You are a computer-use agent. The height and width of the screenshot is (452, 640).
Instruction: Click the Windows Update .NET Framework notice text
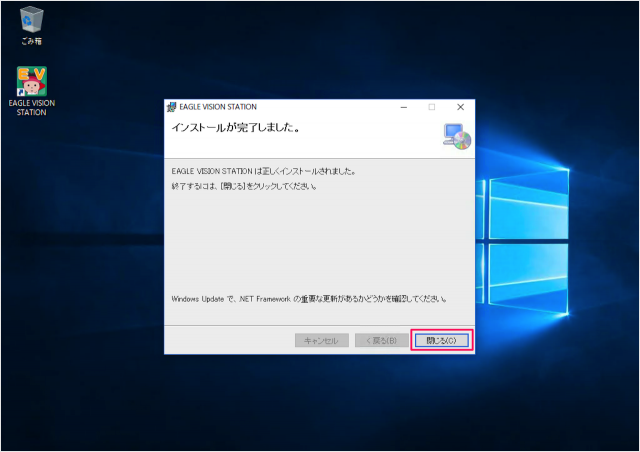coord(309,299)
